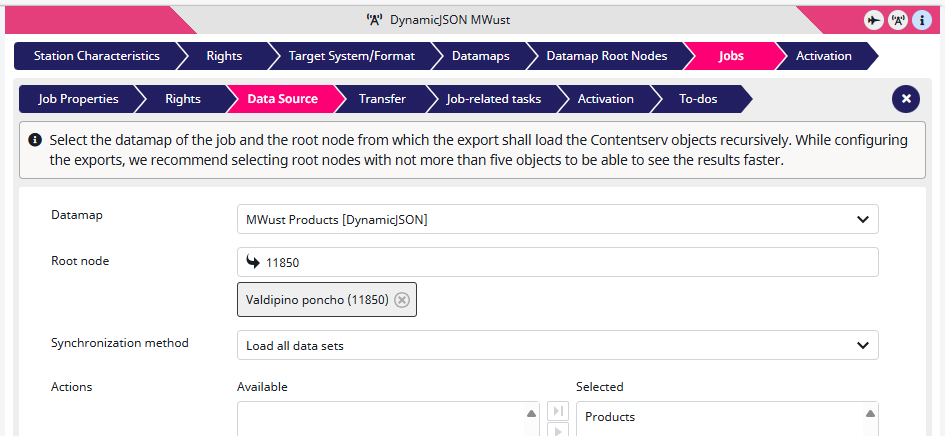Image resolution: width=945 pixels, height=436 pixels.
Task: Switch to the Target System/Format step
Action: [x=351, y=56]
